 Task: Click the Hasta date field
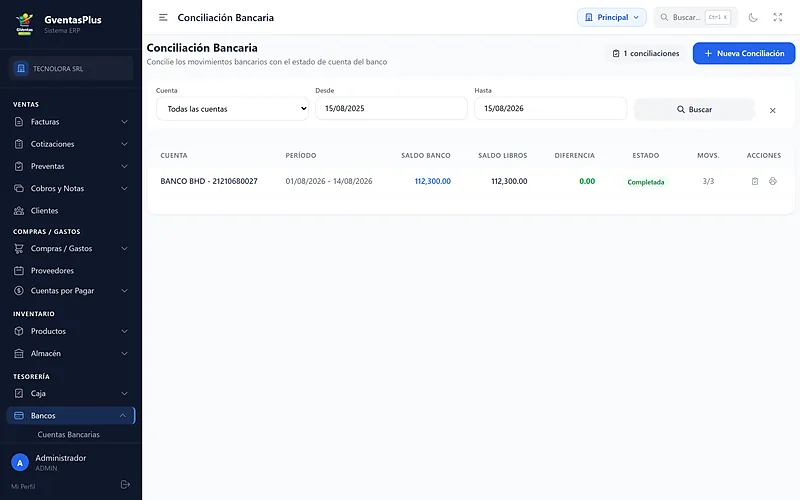(x=551, y=108)
